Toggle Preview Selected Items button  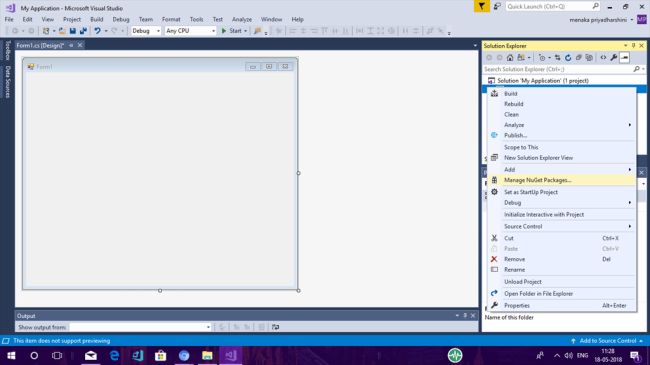coord(625,58)
